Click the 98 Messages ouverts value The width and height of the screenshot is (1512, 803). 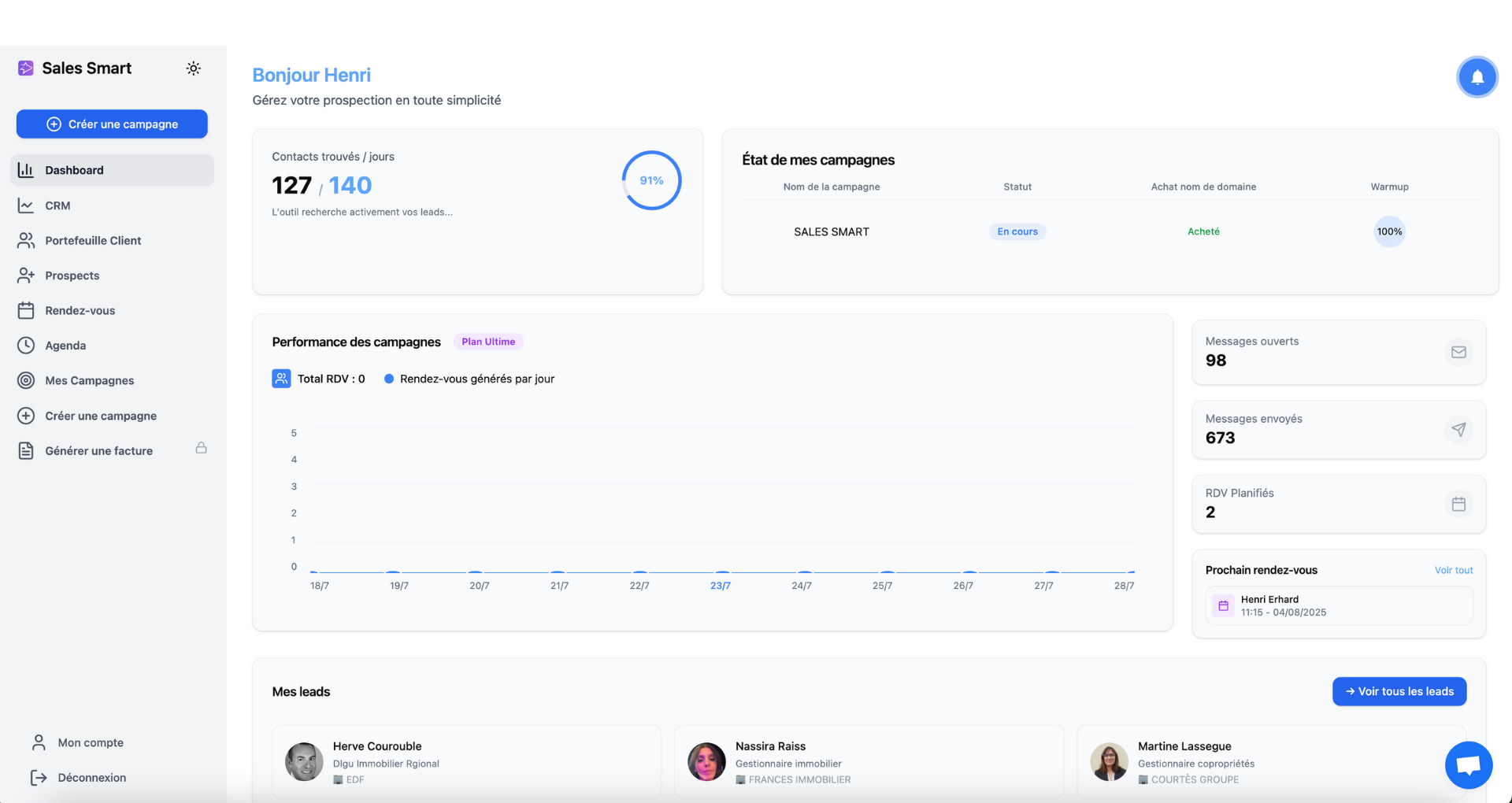tap(1216, 361)
